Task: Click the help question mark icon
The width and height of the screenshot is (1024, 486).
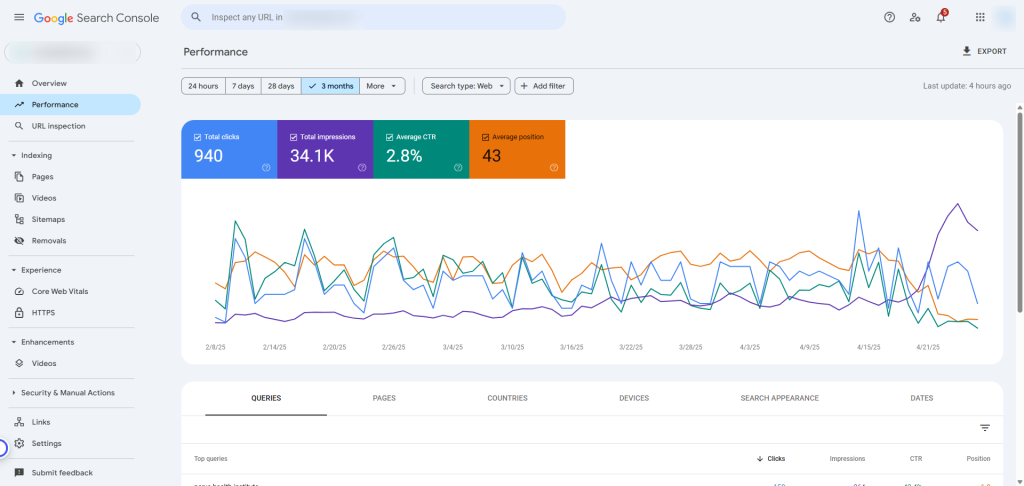Action: point(889,17)
